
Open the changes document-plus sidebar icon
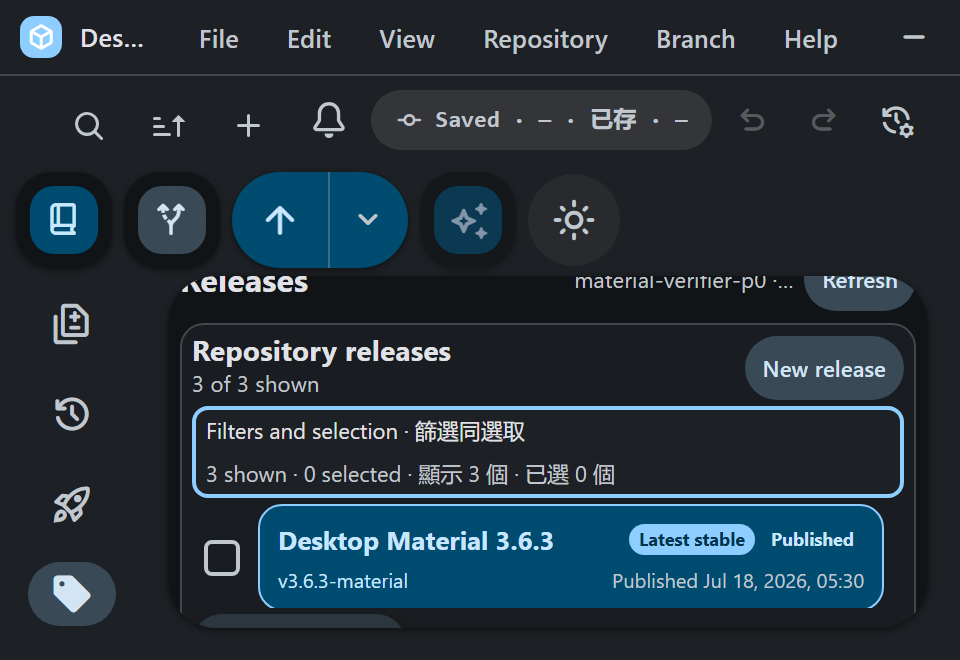click(72, 323)
